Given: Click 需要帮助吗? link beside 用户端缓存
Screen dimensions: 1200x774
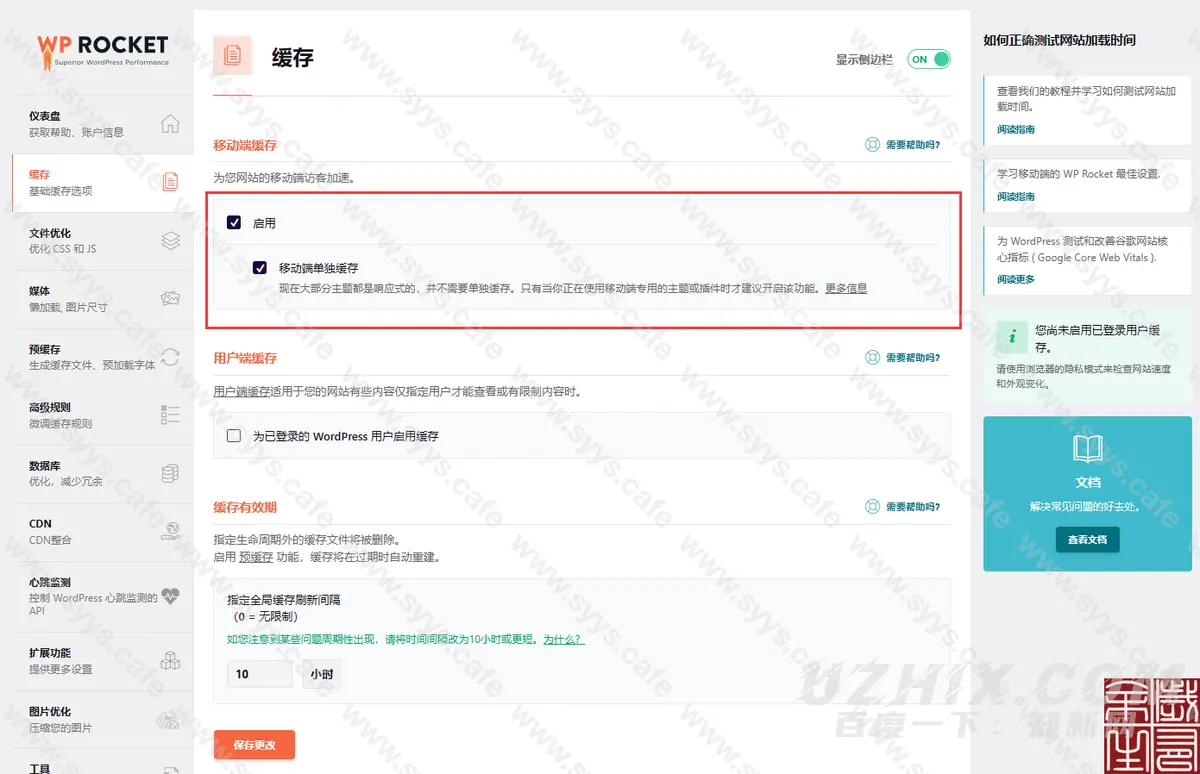Looking at the screenshot, I should 913,357.
